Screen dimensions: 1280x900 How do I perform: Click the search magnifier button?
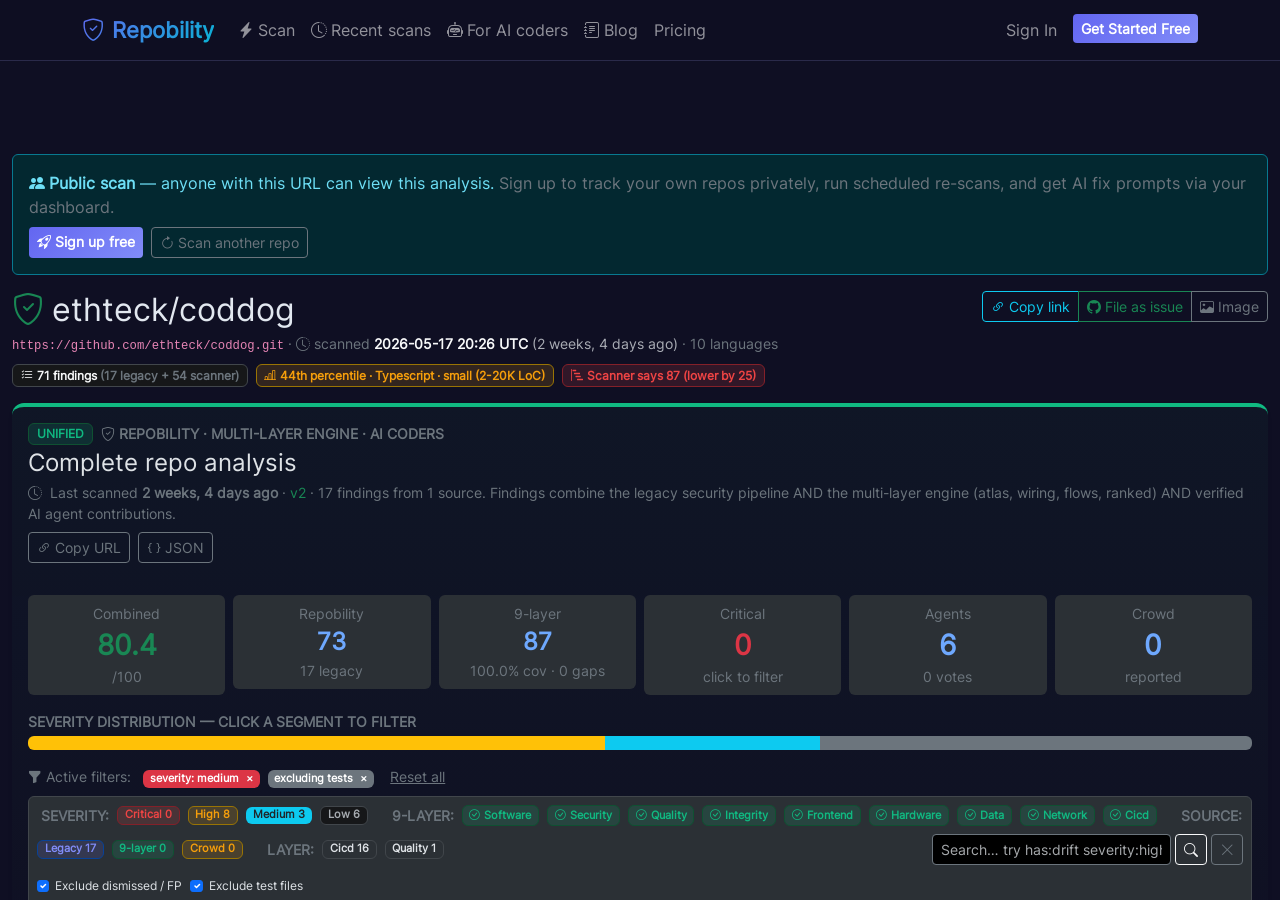[1191, 850]
